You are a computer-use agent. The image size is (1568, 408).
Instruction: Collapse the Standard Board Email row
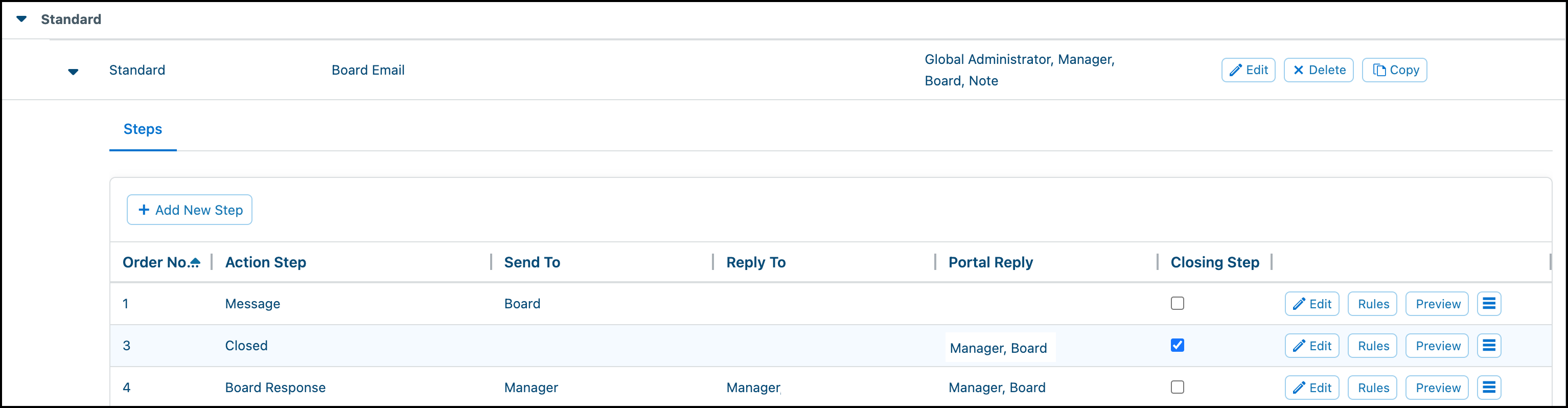pyautogui.click(x=73, y=72)
